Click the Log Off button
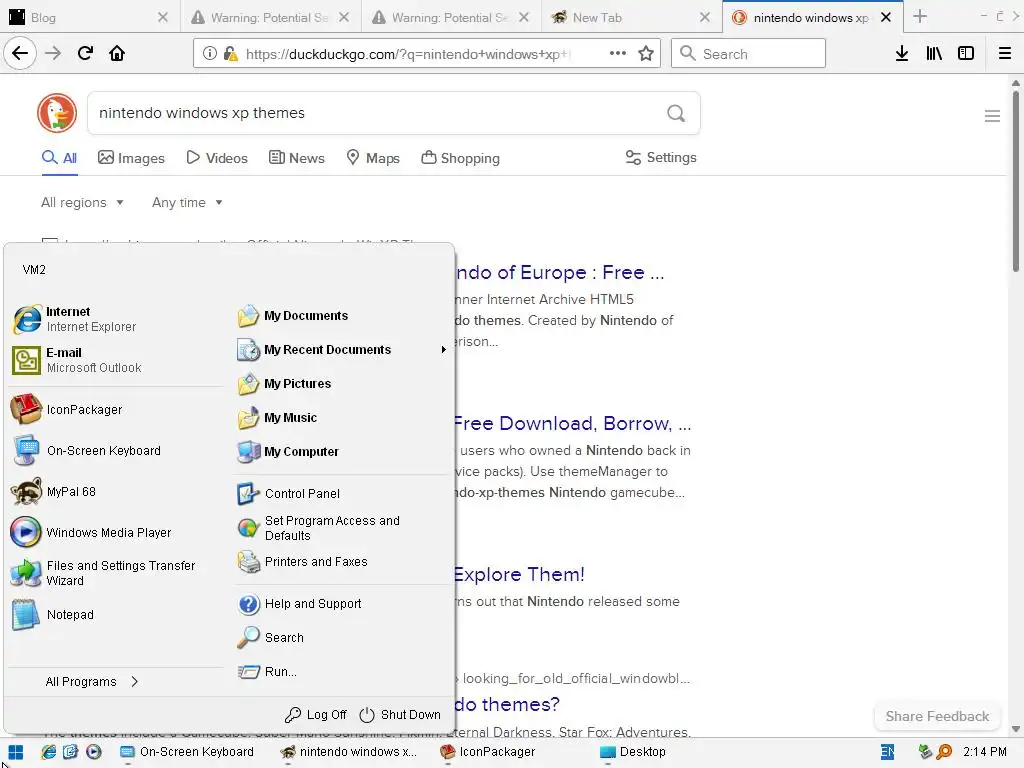 [x=315, y=715]
